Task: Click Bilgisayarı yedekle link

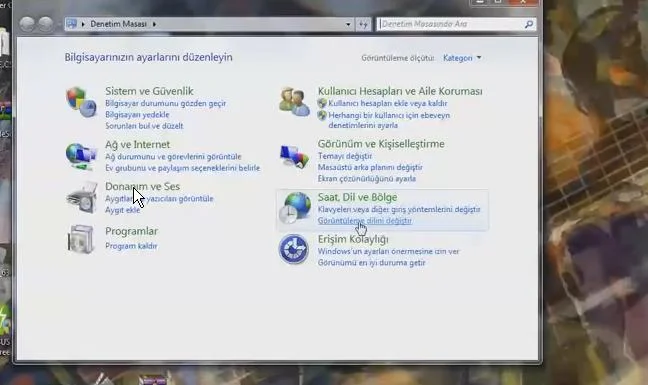Action: coord(137,114)
